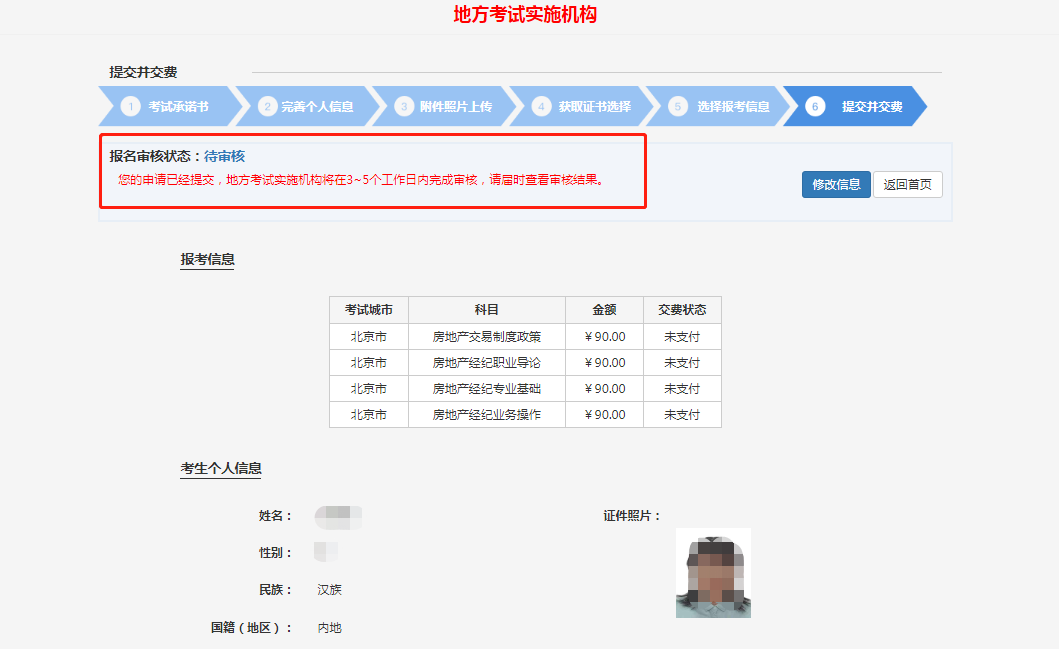
Task: Go to 完善个人信息 step
Action: [317, 106]
